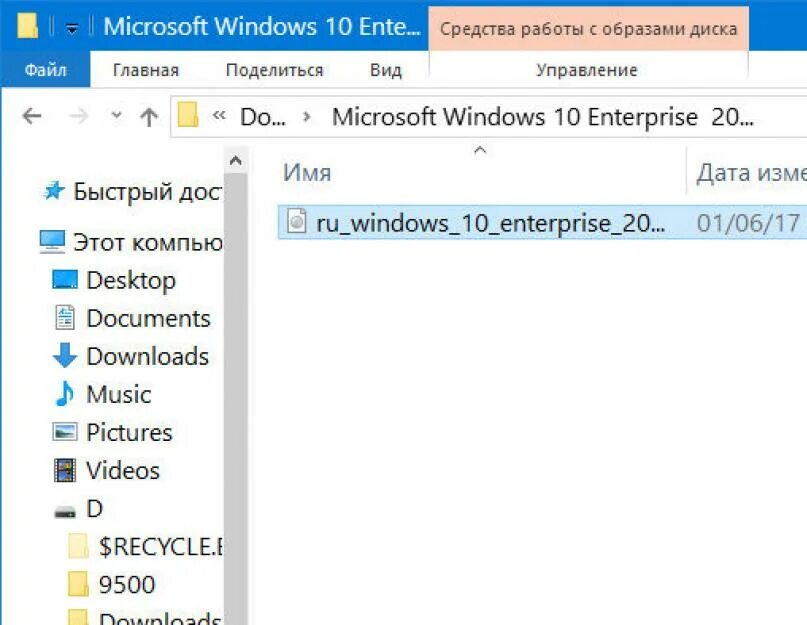Click the Videos film strip icon

coord(65,470)
